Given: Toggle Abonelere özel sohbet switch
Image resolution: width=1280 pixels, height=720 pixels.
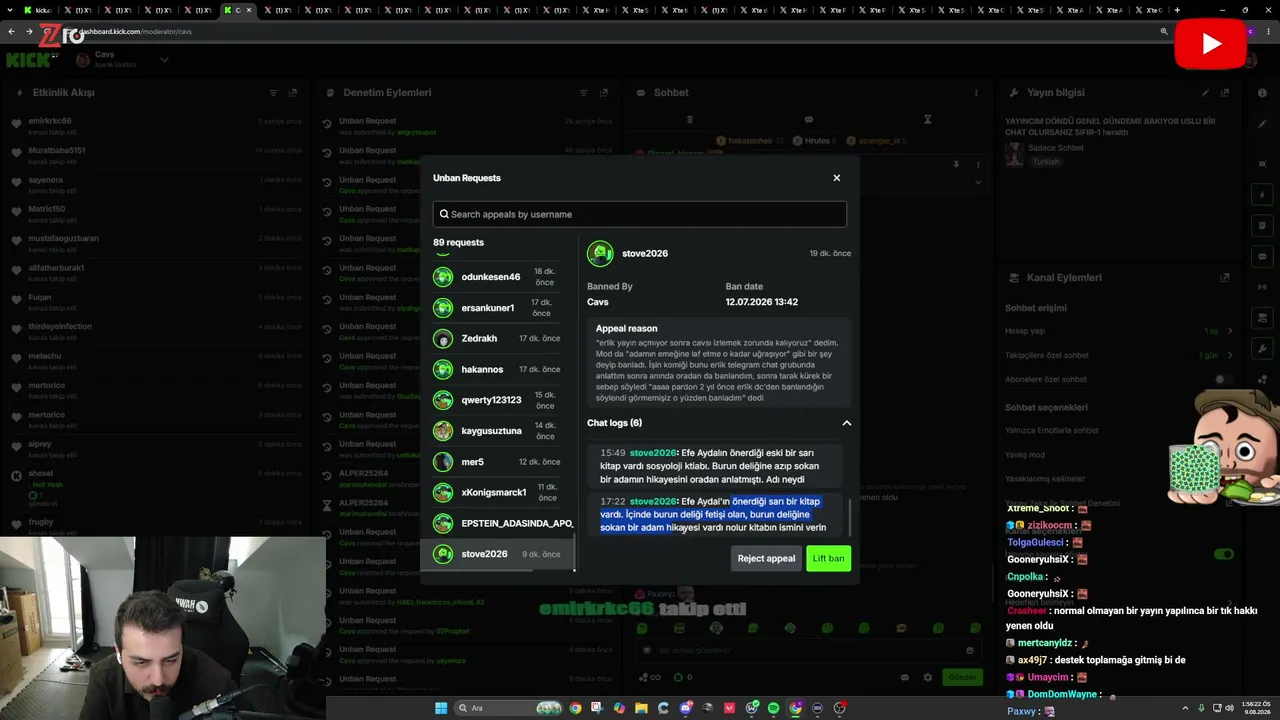Looking at the screenshot, I should (x=1222, y=380).
